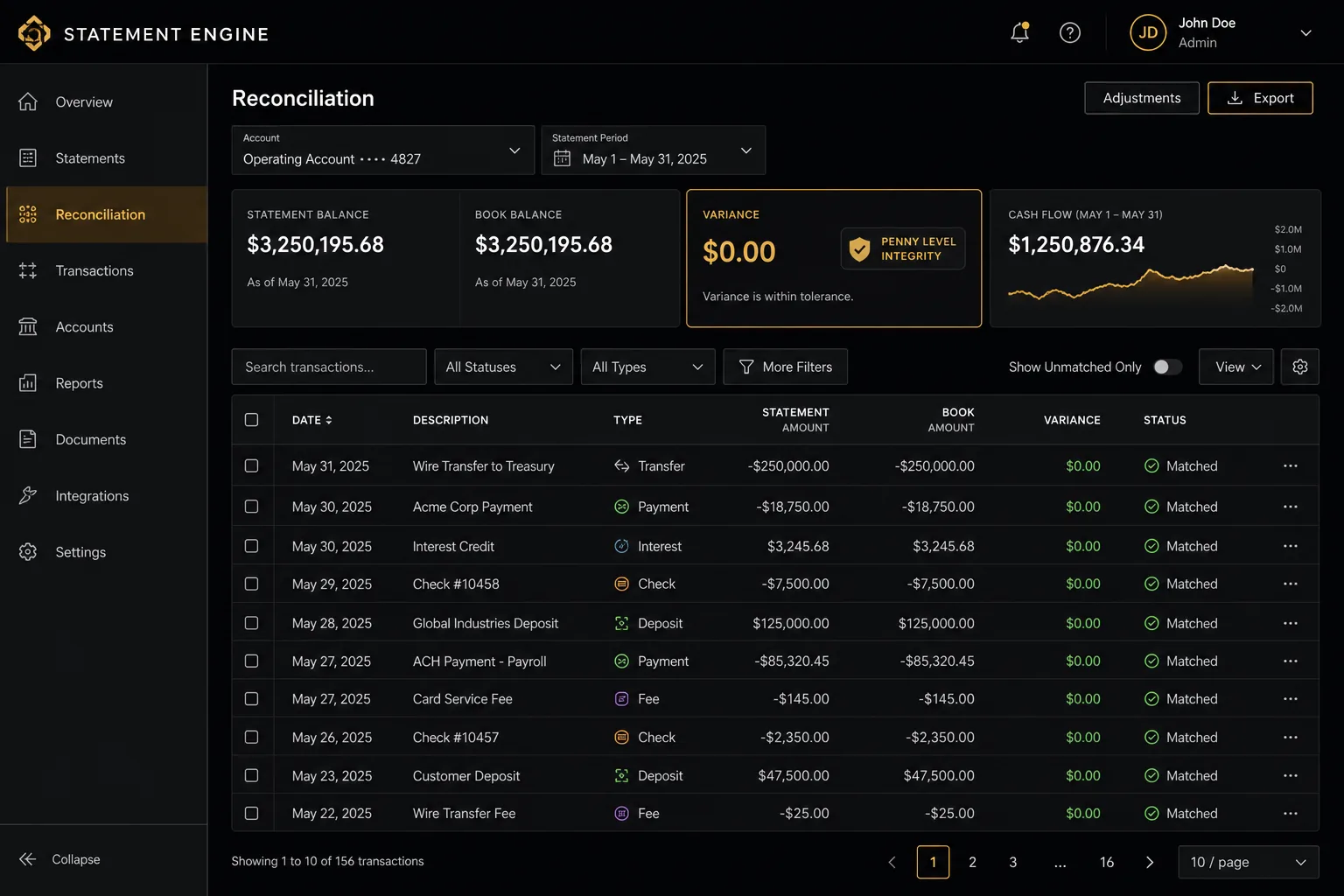
Task: Sort by the Date column arrows
Action: 329,420
